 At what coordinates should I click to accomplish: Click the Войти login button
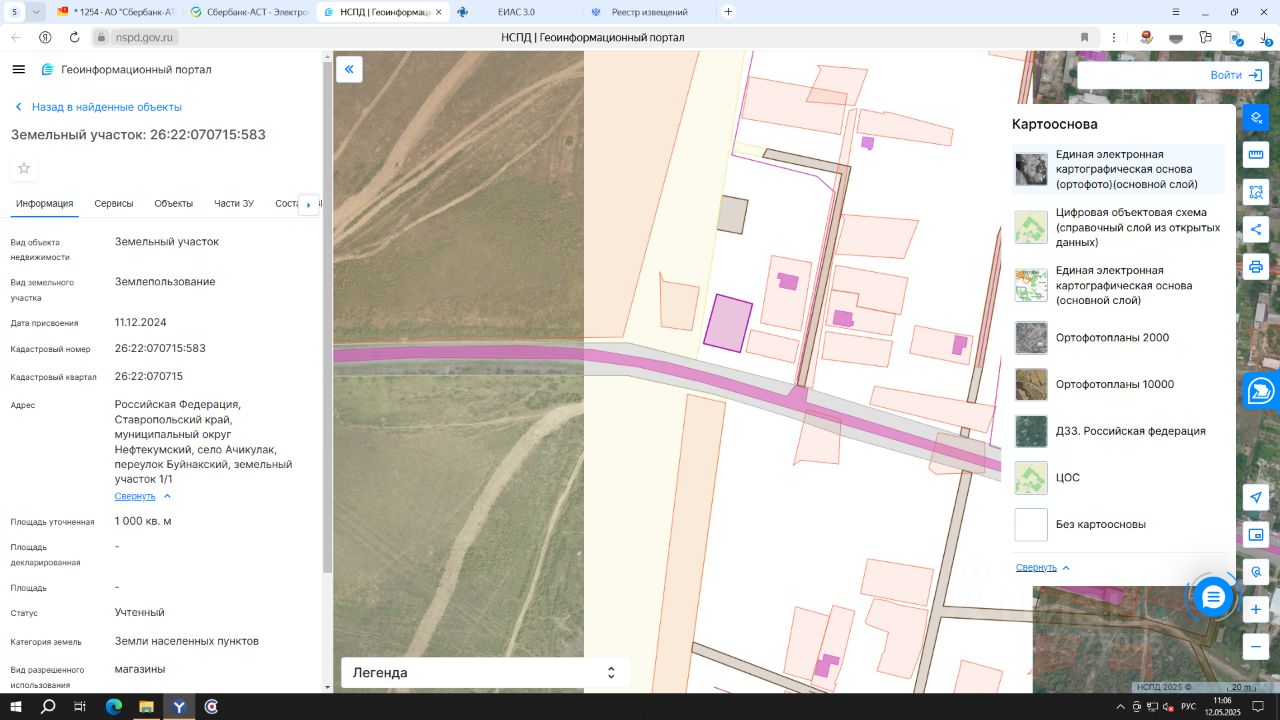(x=1237, y=75)
